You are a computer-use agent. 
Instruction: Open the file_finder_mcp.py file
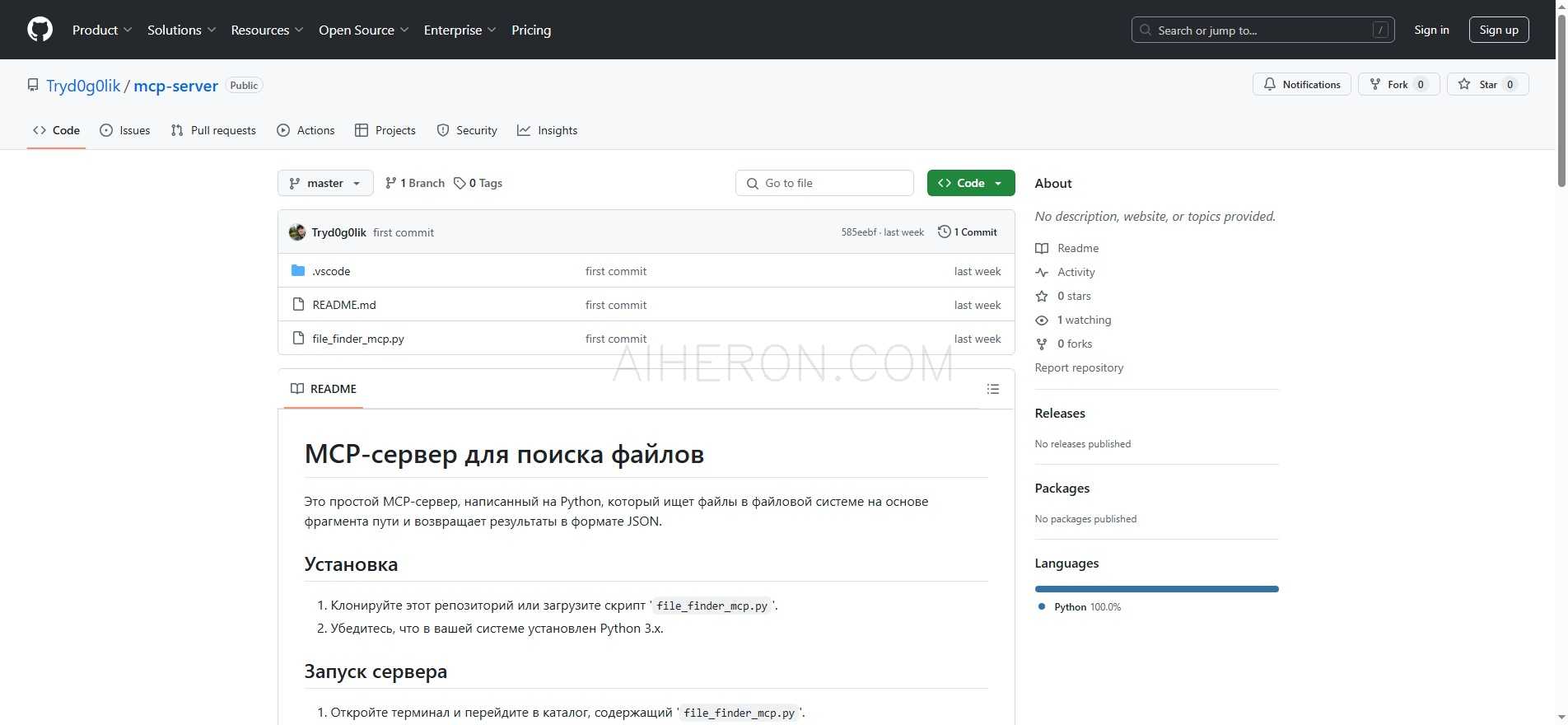pos(358,339)
